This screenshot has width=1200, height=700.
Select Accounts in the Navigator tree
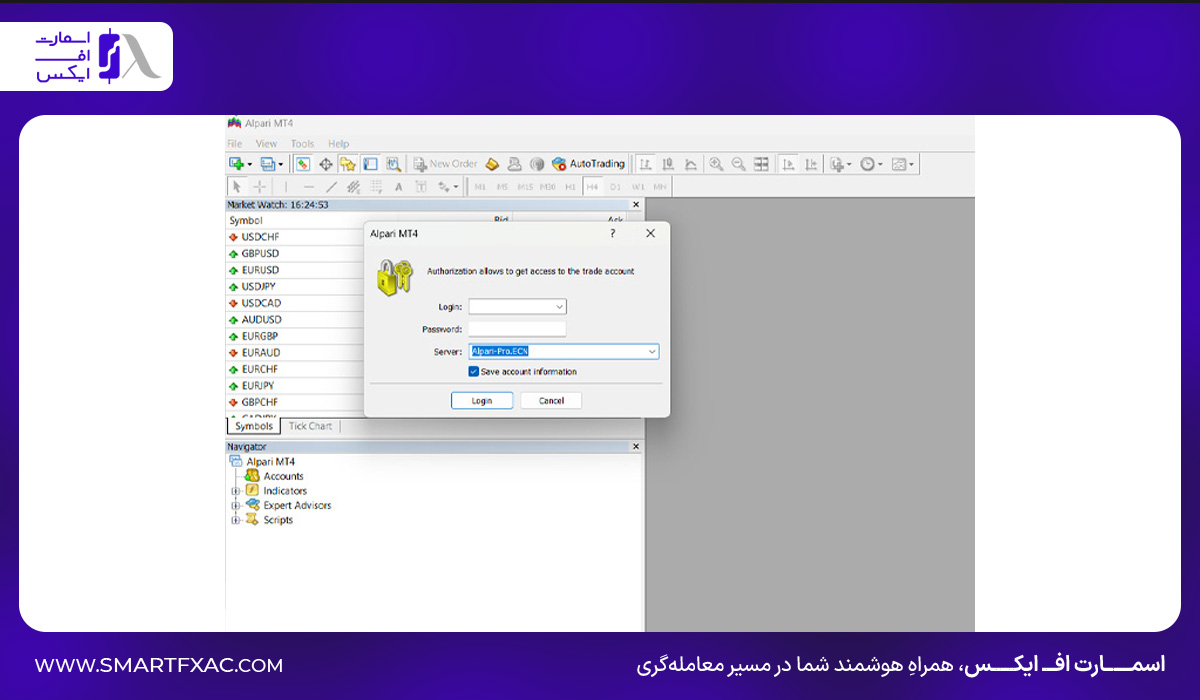[x=283, y=476]
